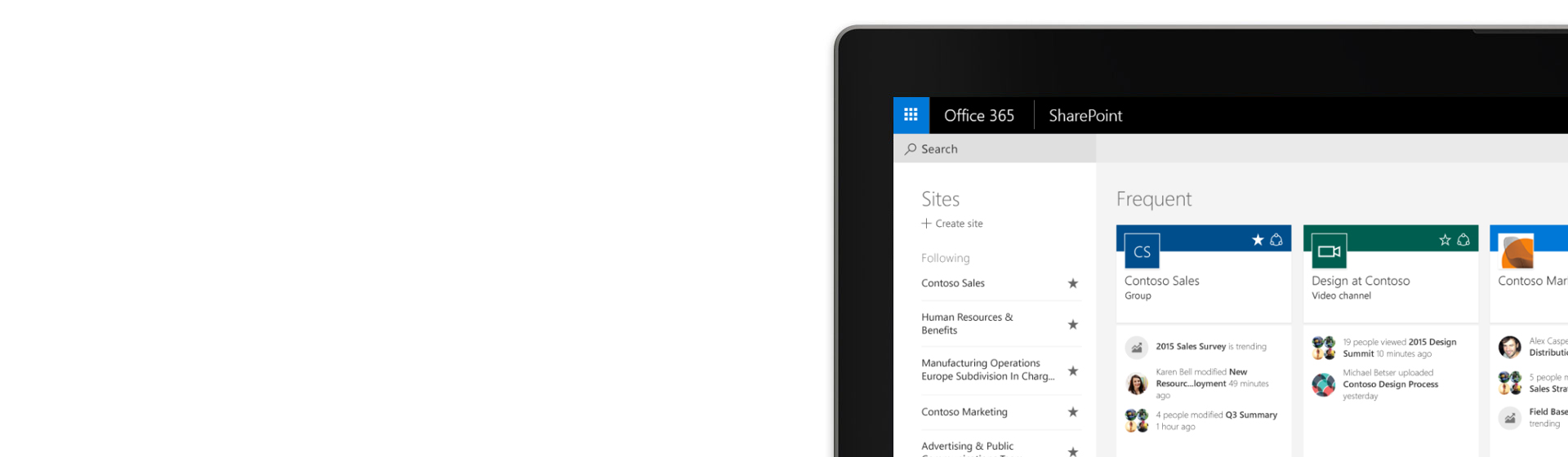The width and height of the screenshot is (1568, 457).
Task: Open Advertising & Public site link
Action: tap(967, 446)
